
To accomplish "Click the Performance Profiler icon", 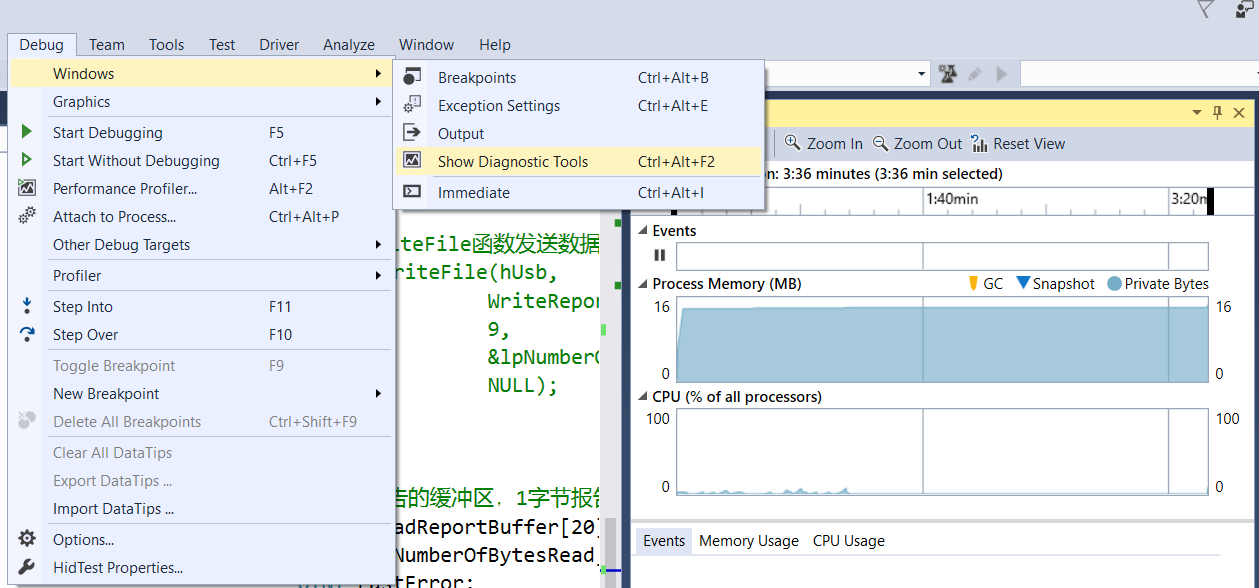I will coord(27,188).
